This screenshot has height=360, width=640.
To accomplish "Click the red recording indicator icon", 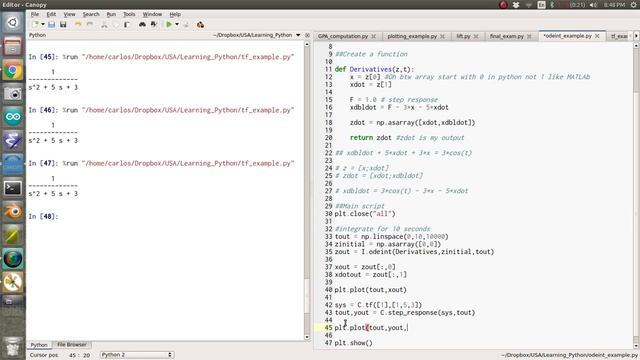I will (503, 5).
